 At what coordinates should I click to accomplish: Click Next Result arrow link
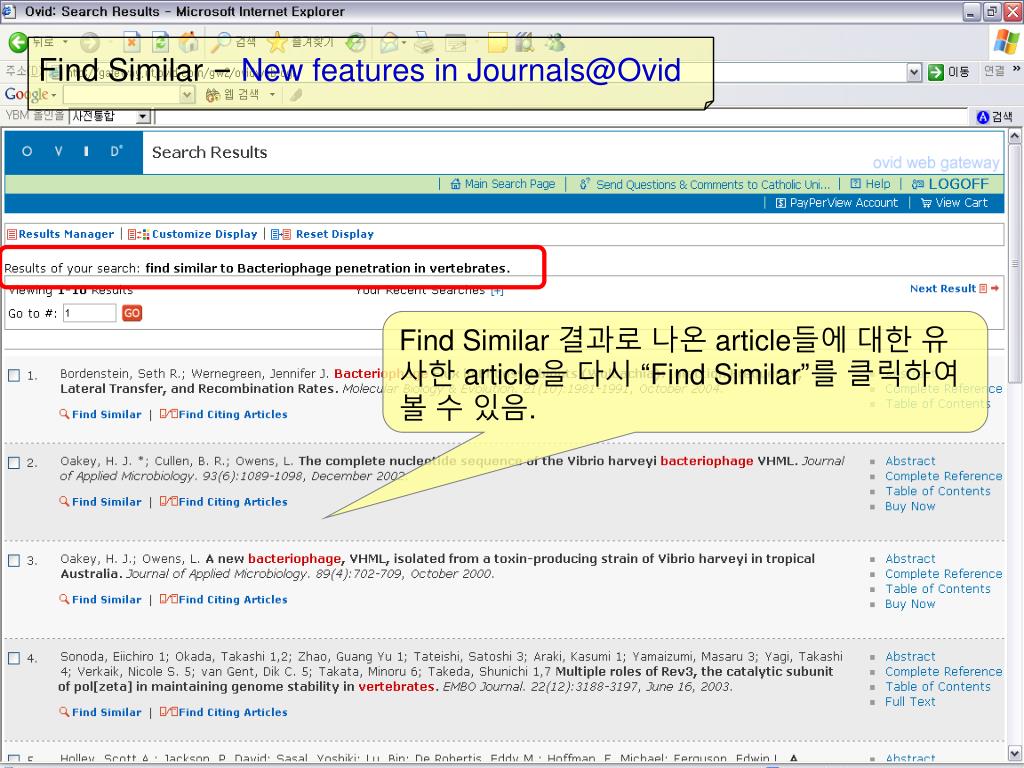point(954,289)
